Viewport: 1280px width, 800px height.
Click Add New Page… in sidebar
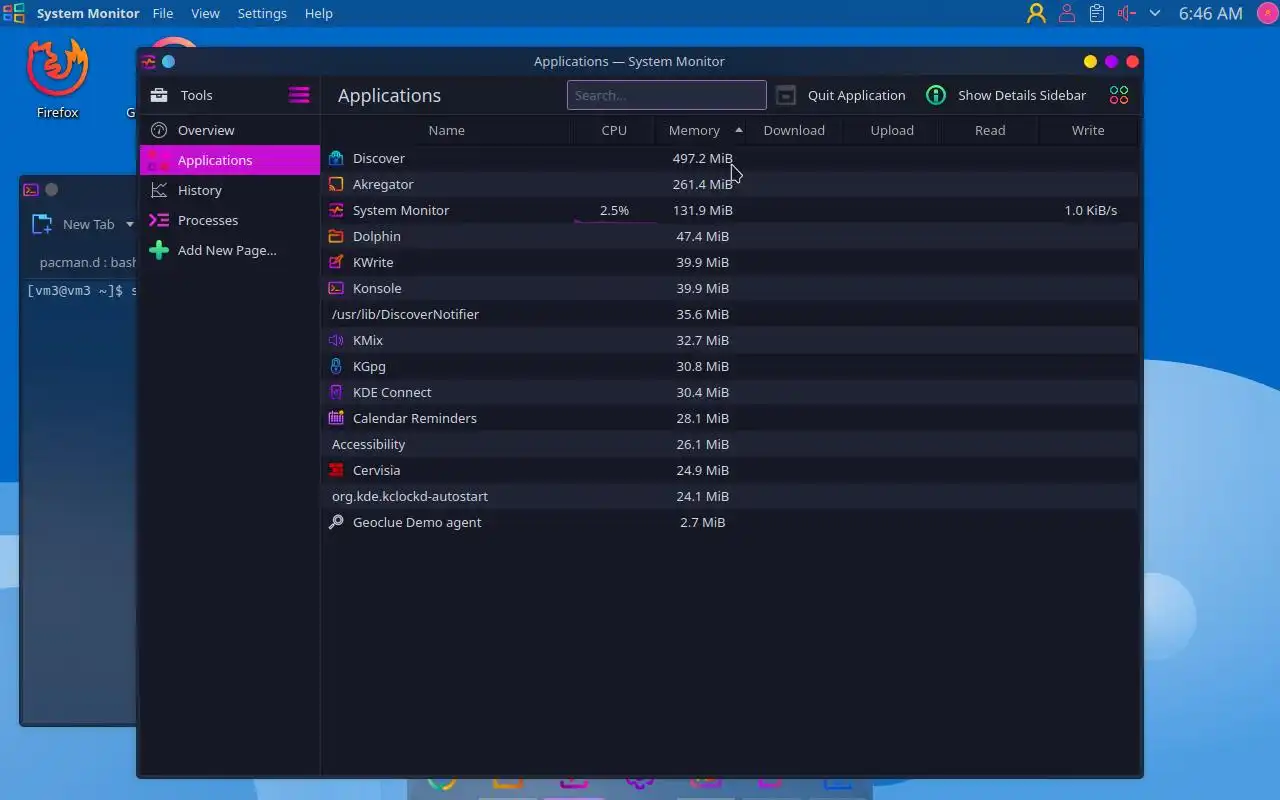tap(230, 250)
